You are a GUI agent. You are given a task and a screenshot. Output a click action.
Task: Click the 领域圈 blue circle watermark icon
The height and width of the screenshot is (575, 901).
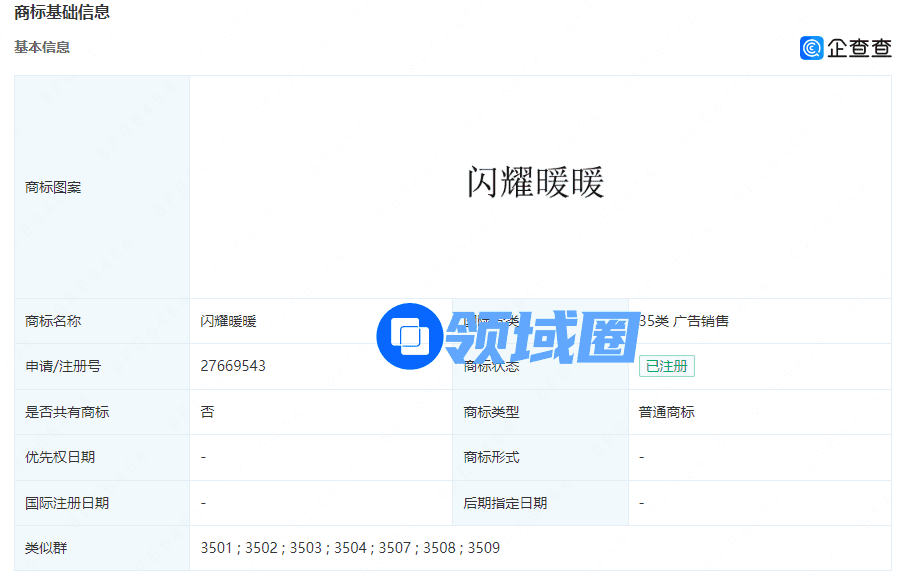coord(409,336)
